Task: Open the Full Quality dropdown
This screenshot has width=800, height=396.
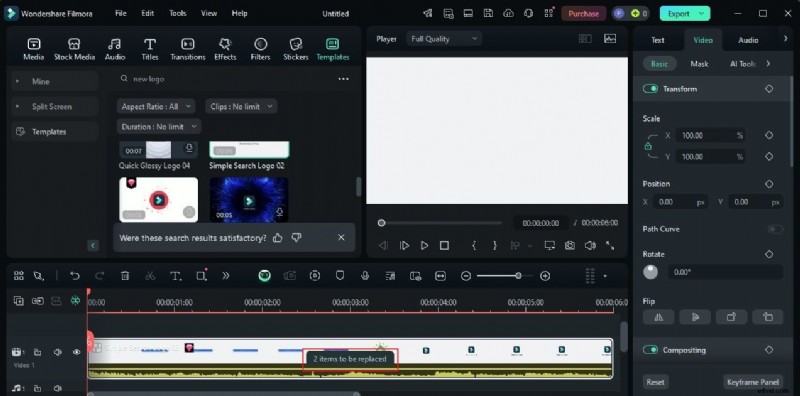Action: 444,39
